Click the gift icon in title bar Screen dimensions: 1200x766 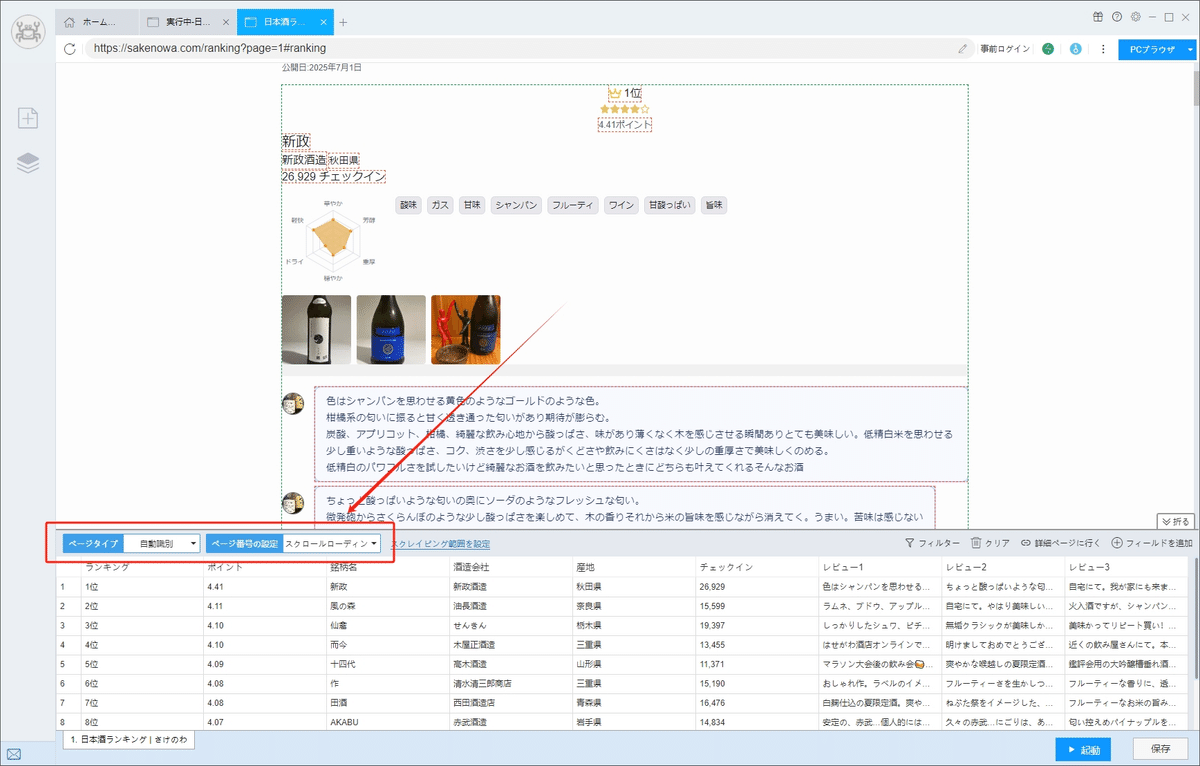pos(1097,17)
